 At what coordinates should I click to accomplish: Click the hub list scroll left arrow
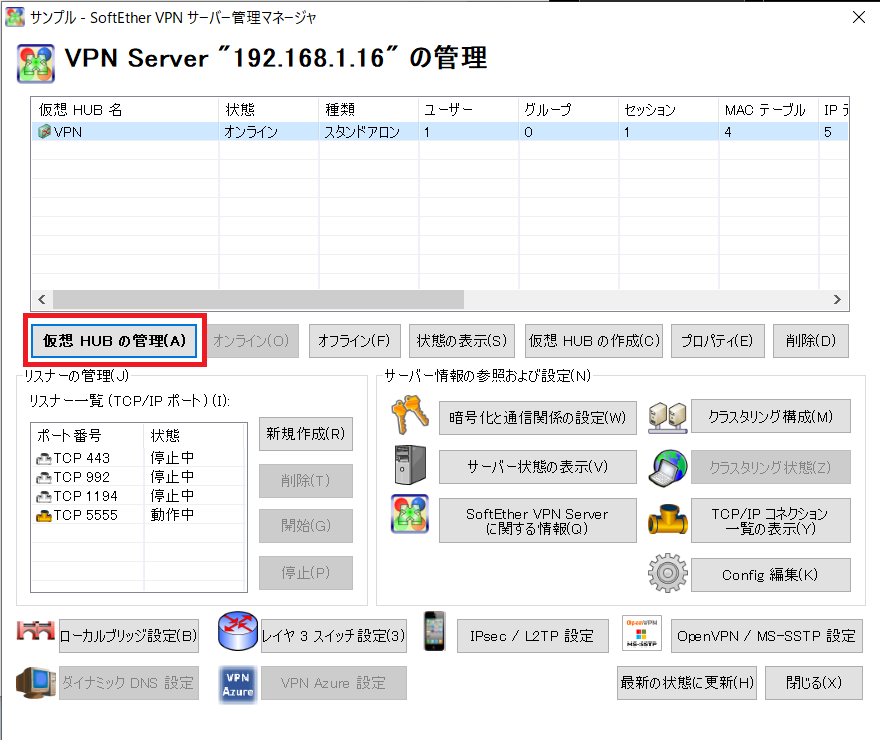[42, 300]
